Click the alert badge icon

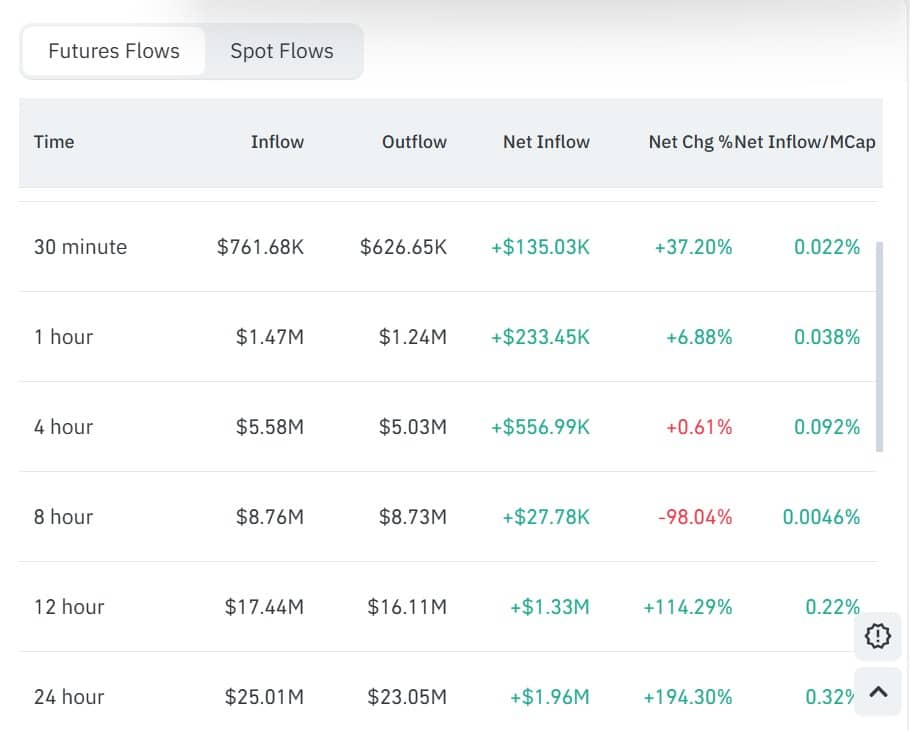coord(877,636)
